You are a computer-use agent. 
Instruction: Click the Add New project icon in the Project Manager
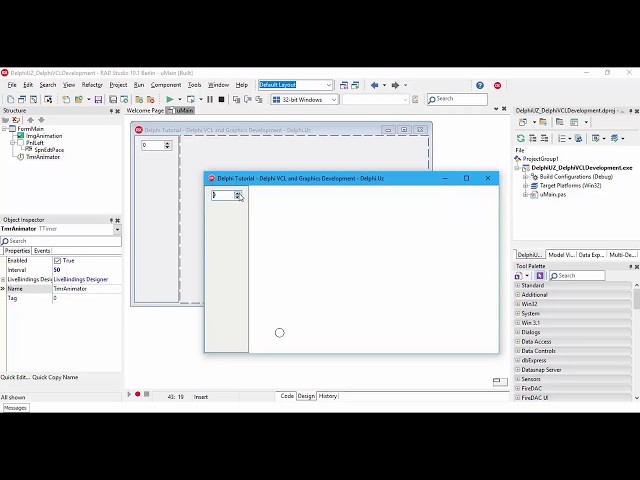(x=523, y=122)
